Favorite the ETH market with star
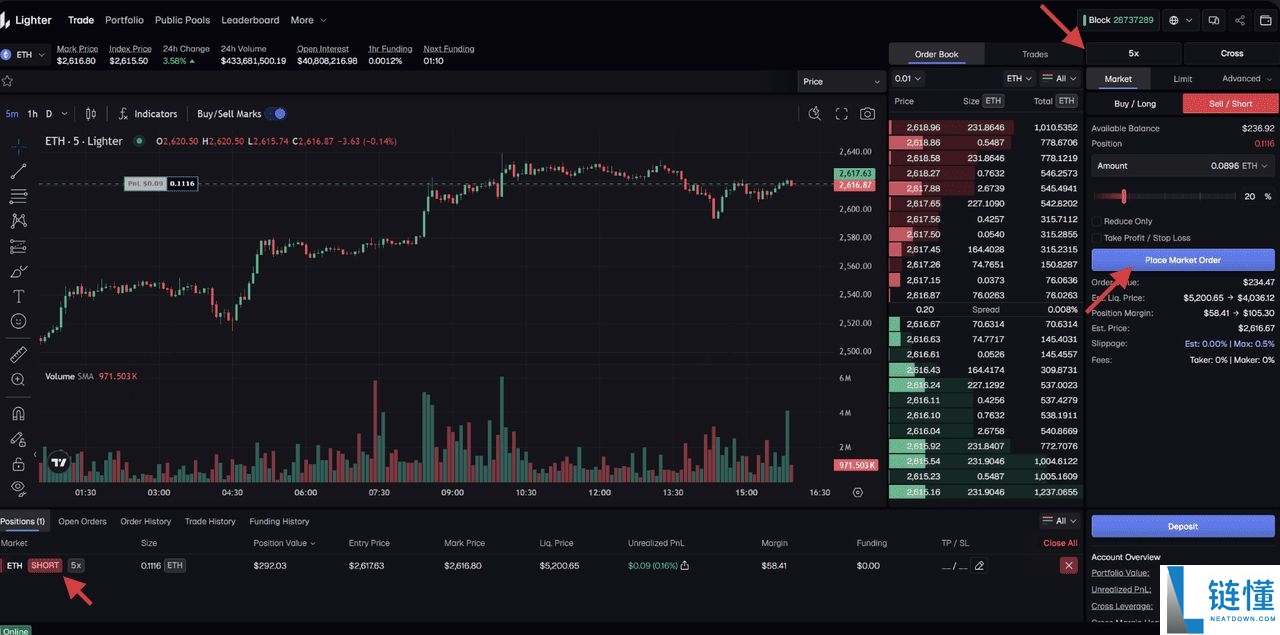 click(7, 81)
